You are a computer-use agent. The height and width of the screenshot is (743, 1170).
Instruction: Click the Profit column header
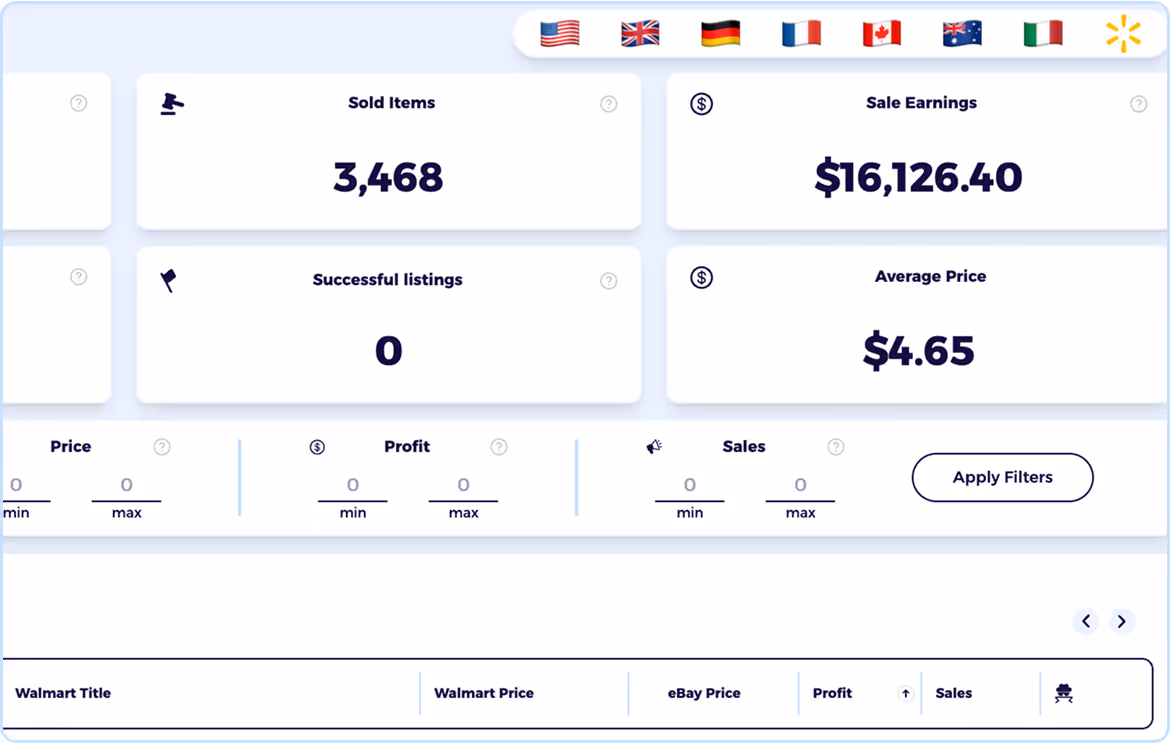coord(833,693)
